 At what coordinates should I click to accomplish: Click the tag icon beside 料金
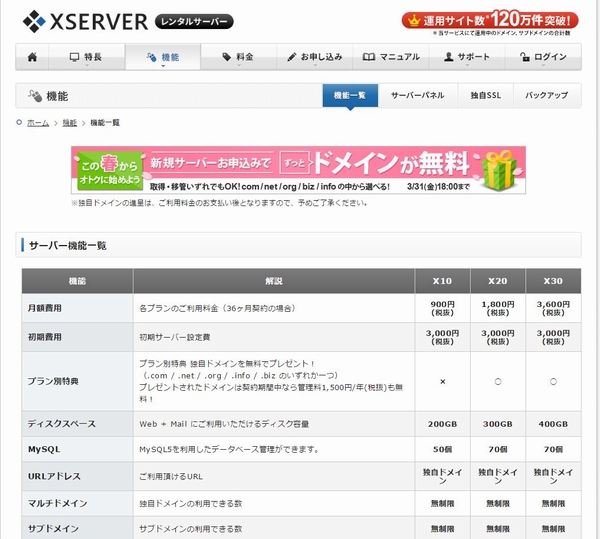click(x=227, y=57)
